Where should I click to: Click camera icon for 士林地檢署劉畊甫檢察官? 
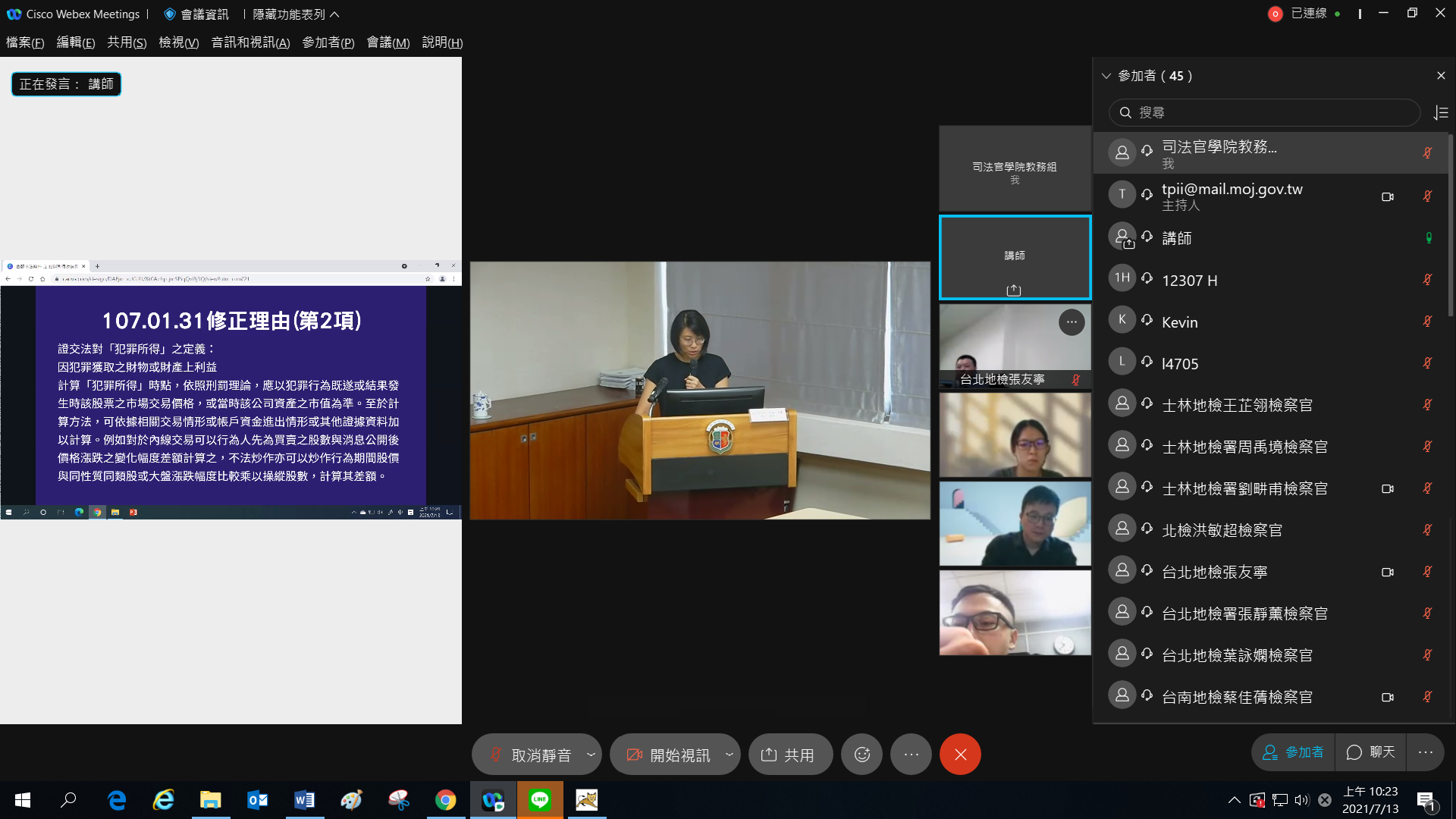[1388, 488]
